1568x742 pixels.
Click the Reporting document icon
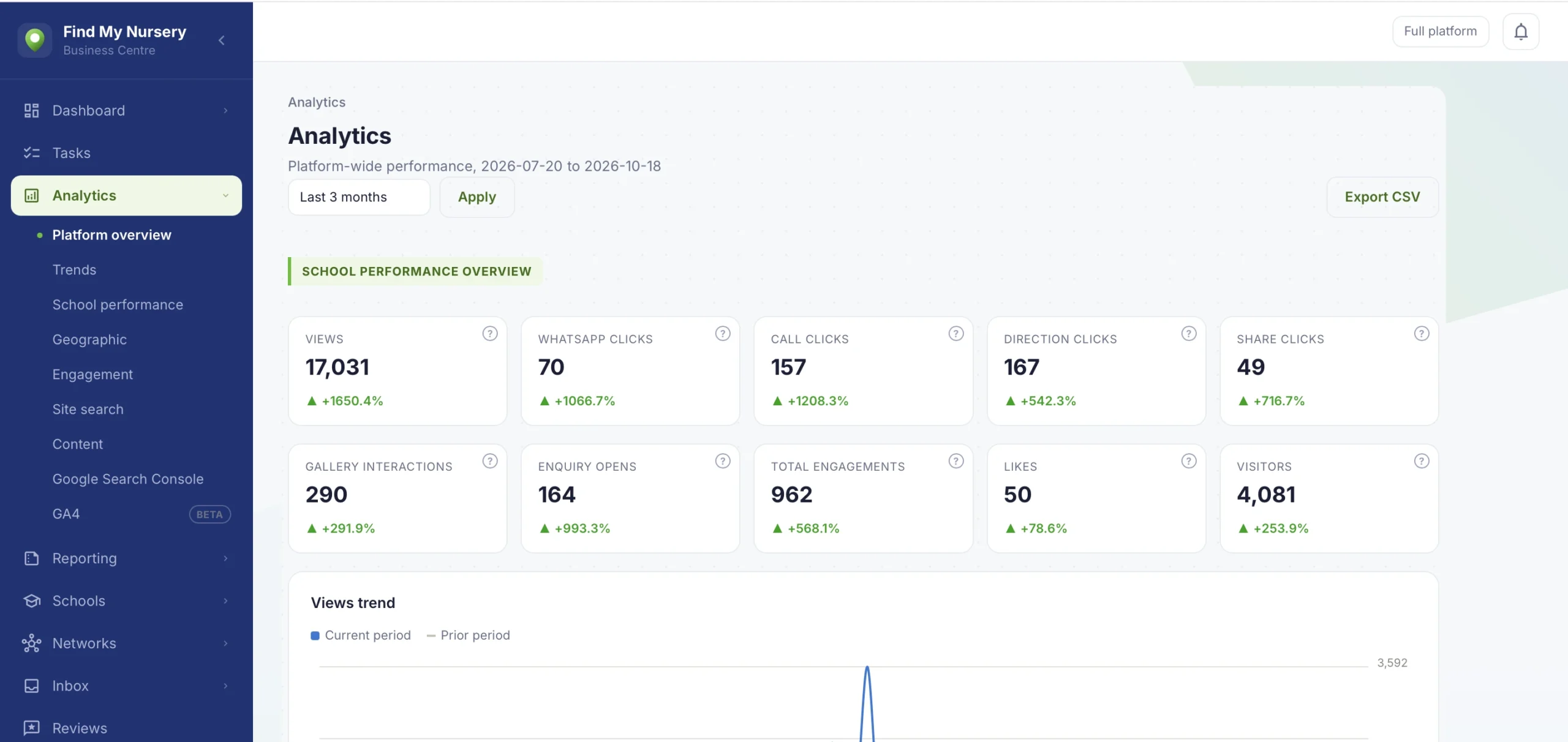pyautogui.click(x=31, y=558)
